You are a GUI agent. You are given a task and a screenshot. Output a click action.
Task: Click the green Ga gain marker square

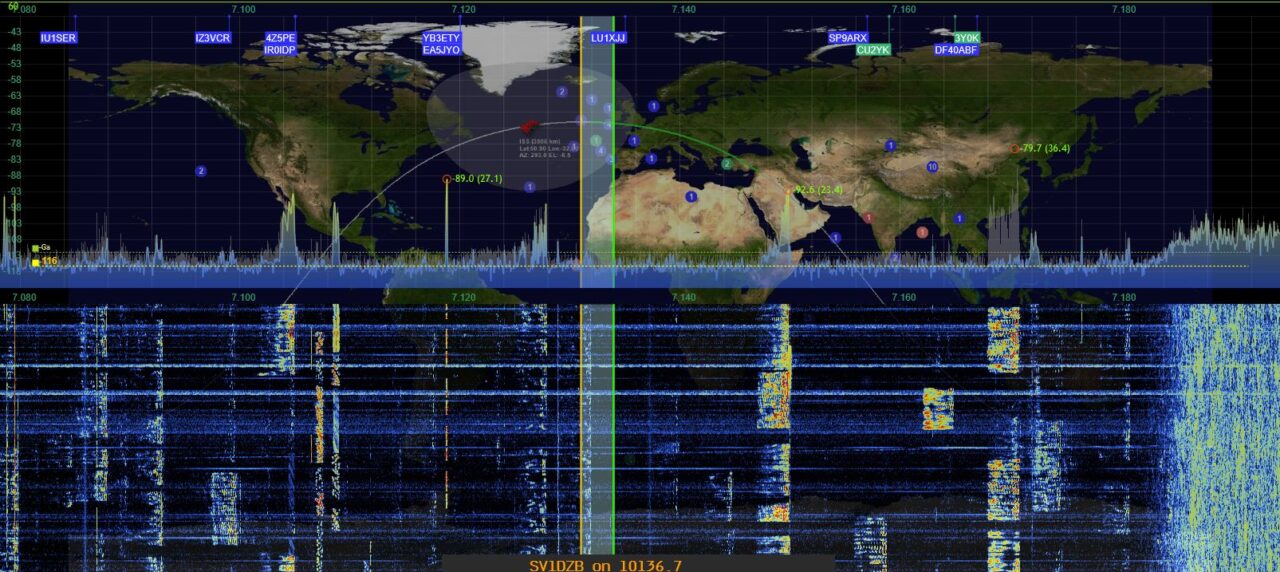pos(35,247)
